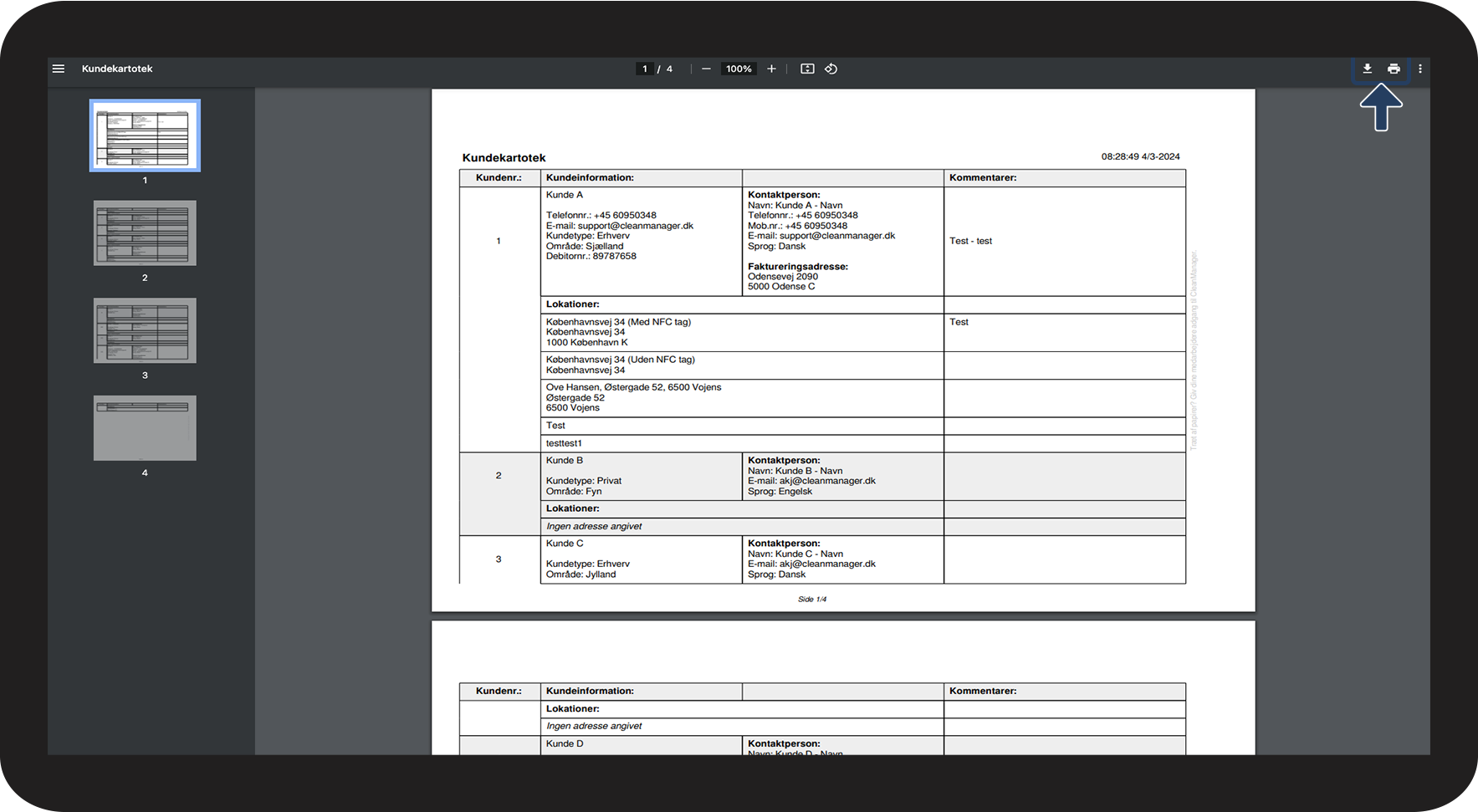The width and height of the screenshot is (1478, 812).
Task: Click the Test - test comment
Action: click(x=970, y=241)
